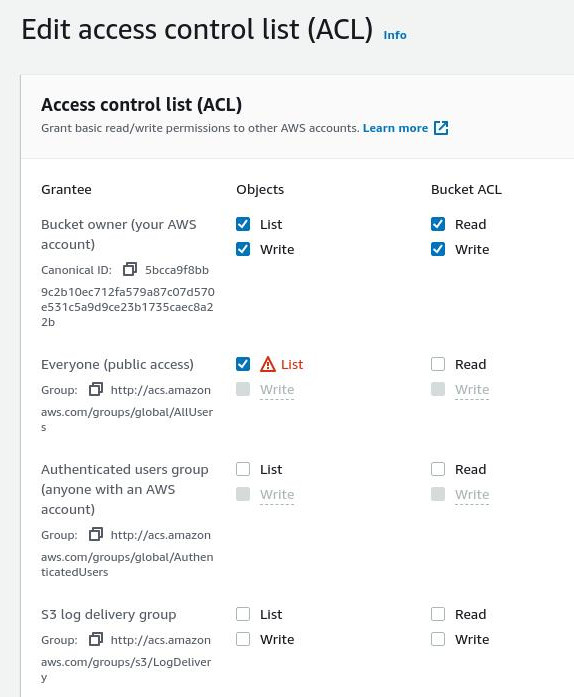Uncheck Bucket owner Bucket ACL Read

438,224
